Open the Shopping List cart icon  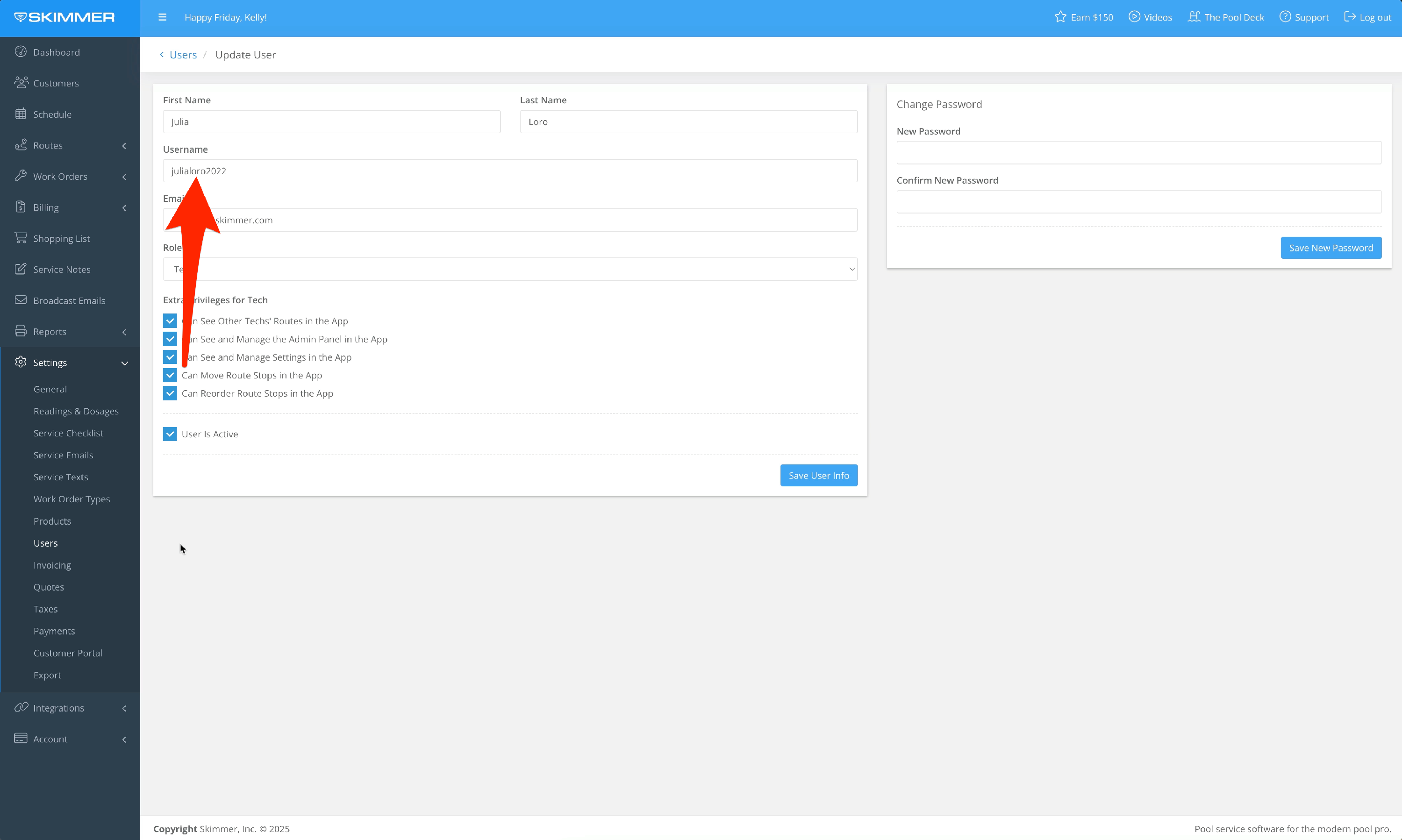click(21, 238)
